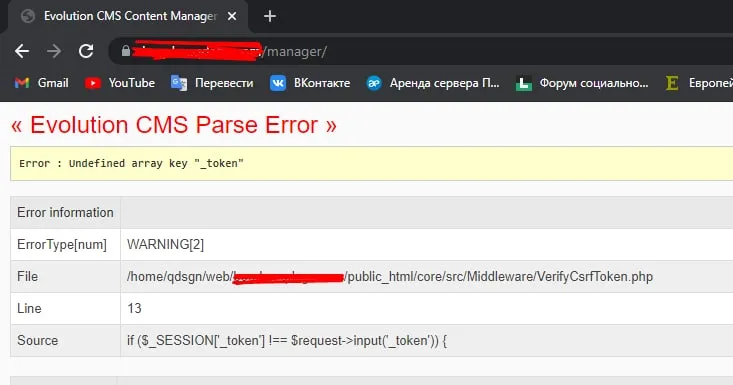This screenshot has width=733, height=385.
Task: Click the WARNING[2] error type cell
Action: (x=427, y=244)
